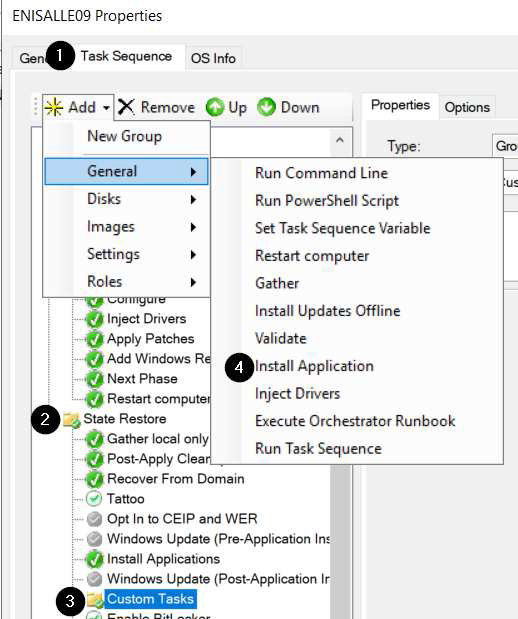This screenshot has width=518, height=619.
Task: Select the Apply Patches step
Action: click(x=150, y=339)
